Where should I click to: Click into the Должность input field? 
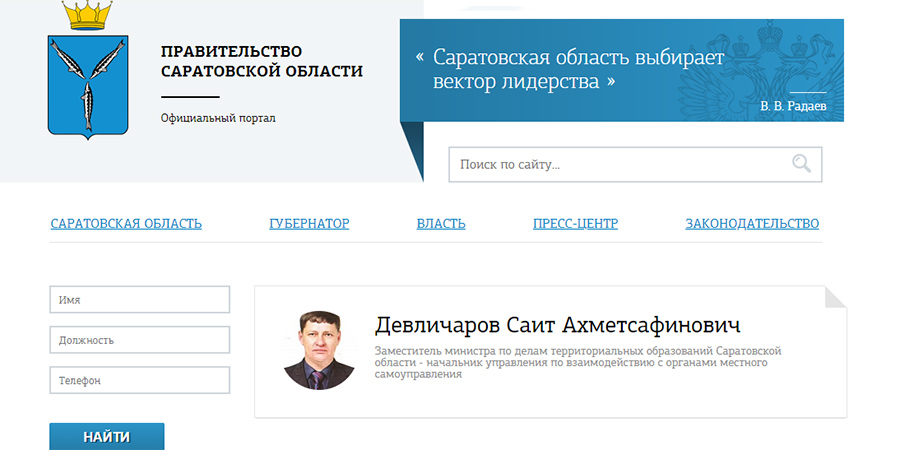point(140,340)
